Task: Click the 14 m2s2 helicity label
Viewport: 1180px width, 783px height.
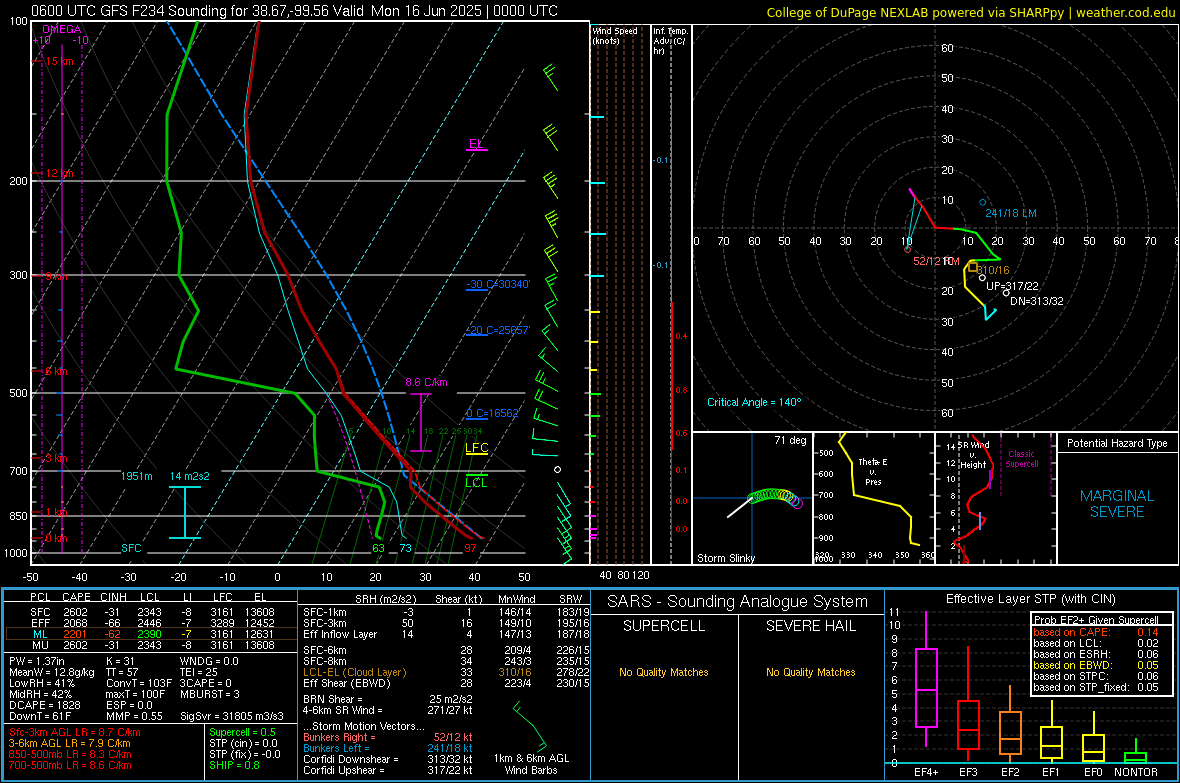Action: (x=190, y=477)
